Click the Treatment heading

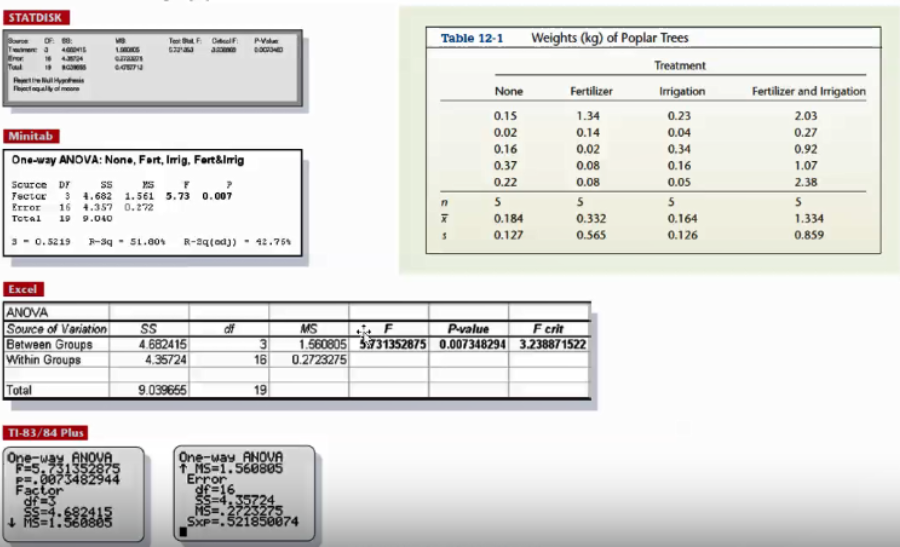click(680, 65)
